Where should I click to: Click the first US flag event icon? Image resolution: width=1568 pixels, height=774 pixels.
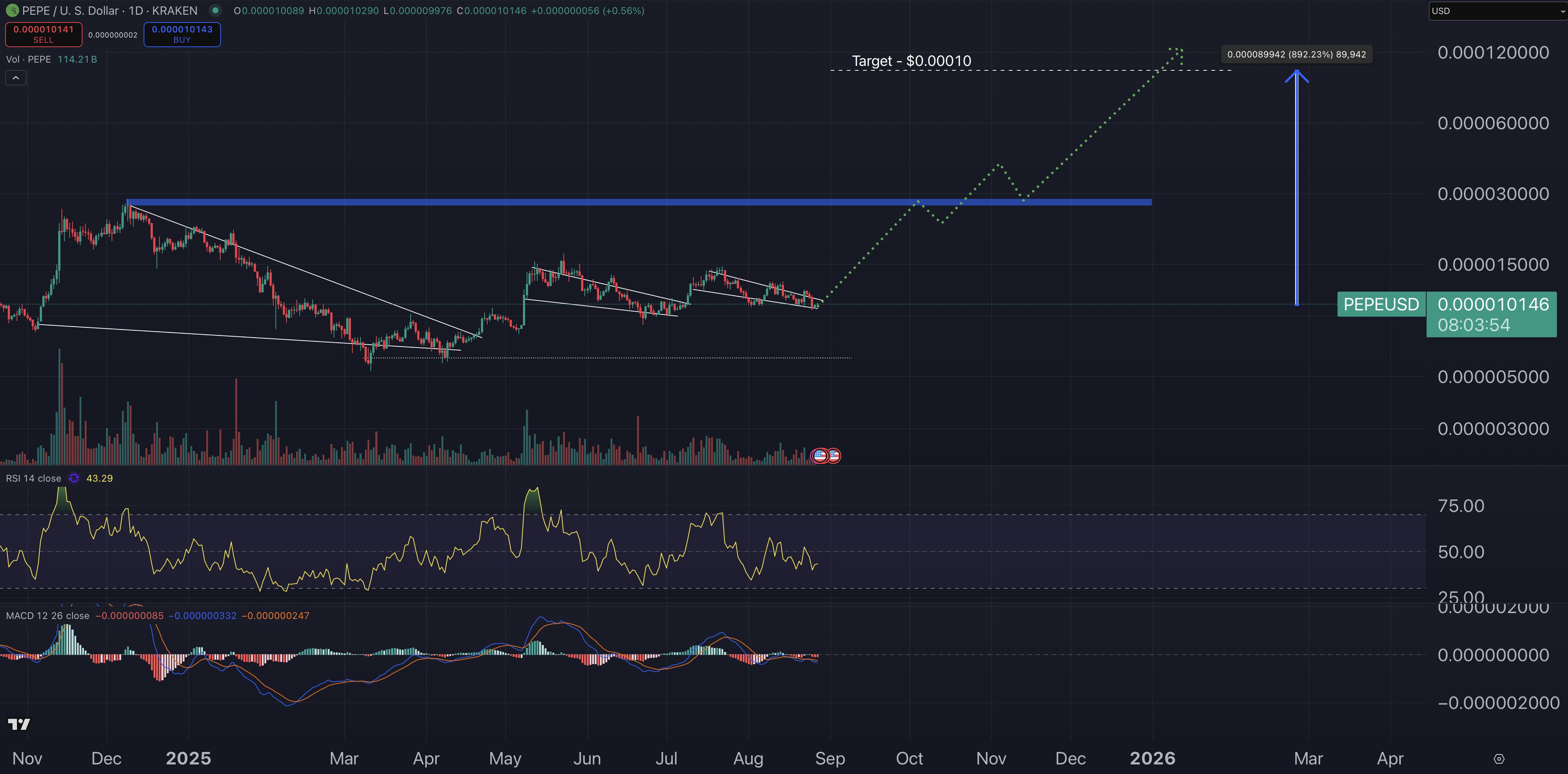pyautogui.click(x=820, y=455)
